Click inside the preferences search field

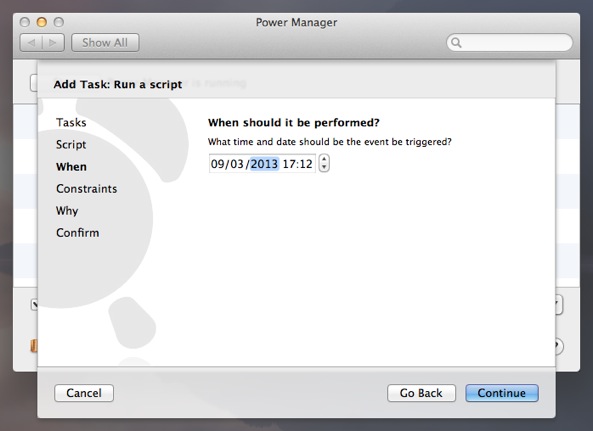pos(509,42)
